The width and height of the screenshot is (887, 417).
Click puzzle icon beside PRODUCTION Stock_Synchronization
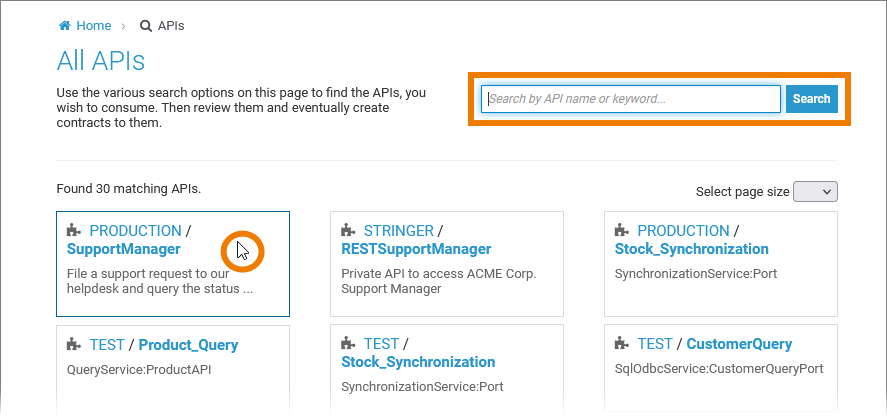pos(622,231)
